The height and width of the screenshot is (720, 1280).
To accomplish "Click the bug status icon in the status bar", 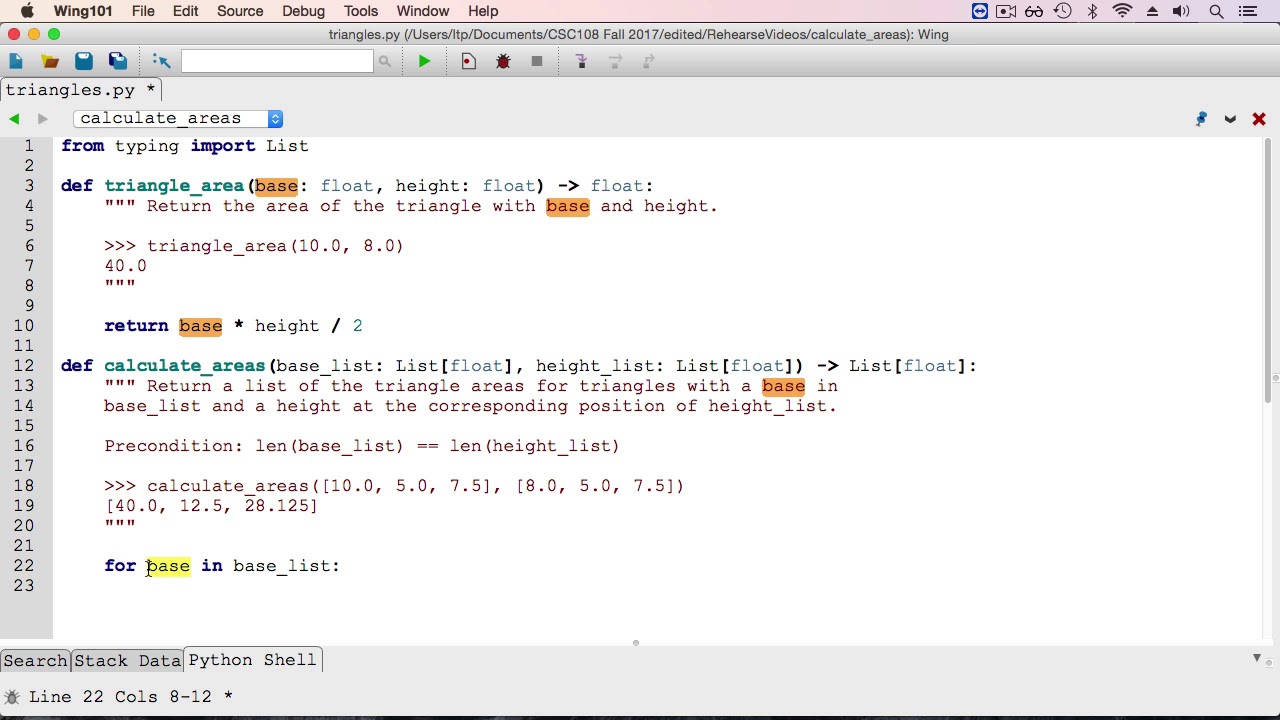I will pos(10,697).
